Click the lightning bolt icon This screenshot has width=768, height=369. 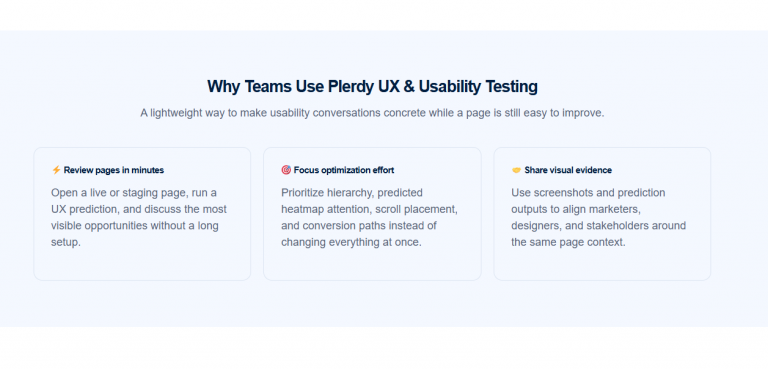tap(56, 170)
